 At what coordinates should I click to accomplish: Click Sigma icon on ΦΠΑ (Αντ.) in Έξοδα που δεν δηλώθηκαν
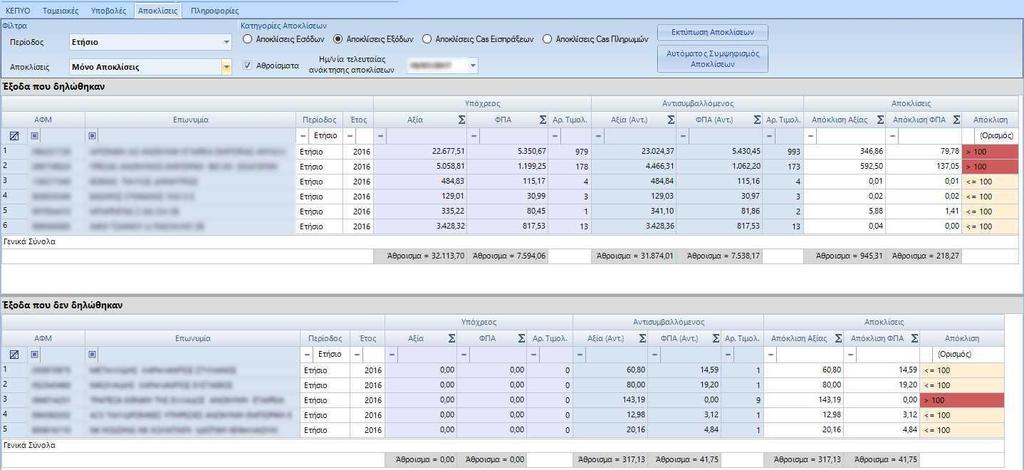716,338
